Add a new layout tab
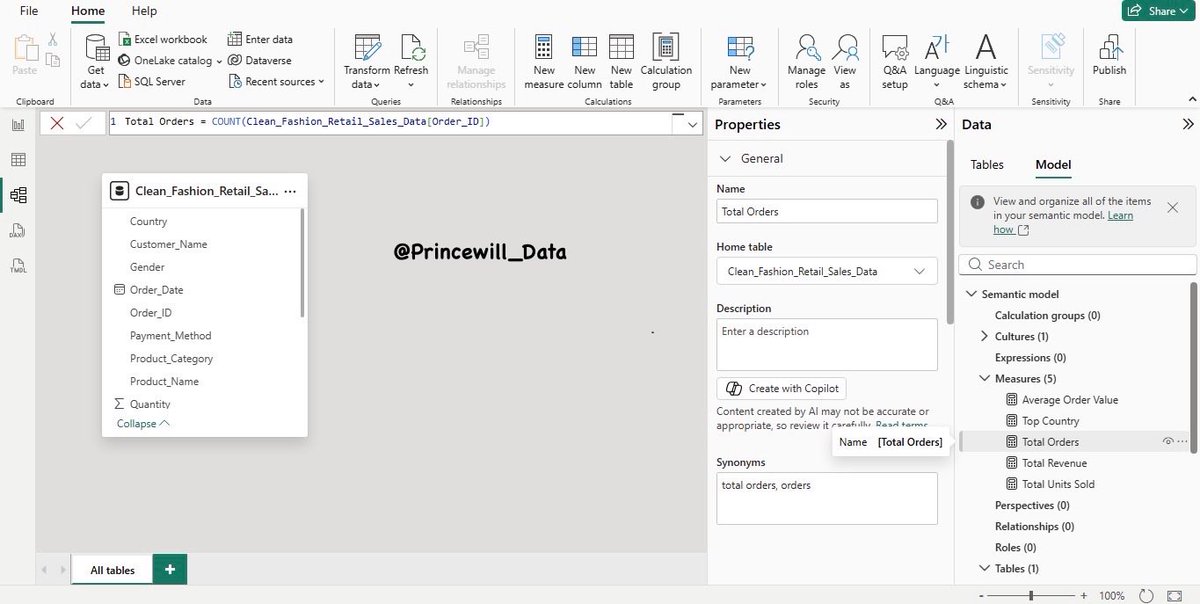This screenshot has width=1200, height=604. [x=170, y=569]
